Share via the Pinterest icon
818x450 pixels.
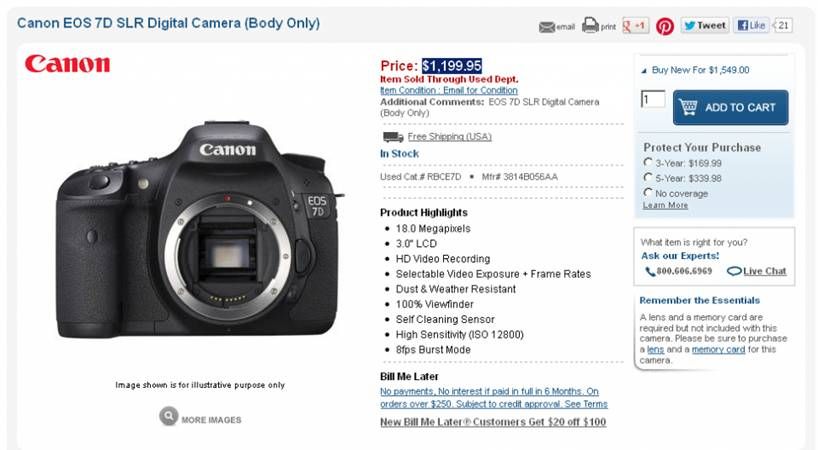click(665, 26)
